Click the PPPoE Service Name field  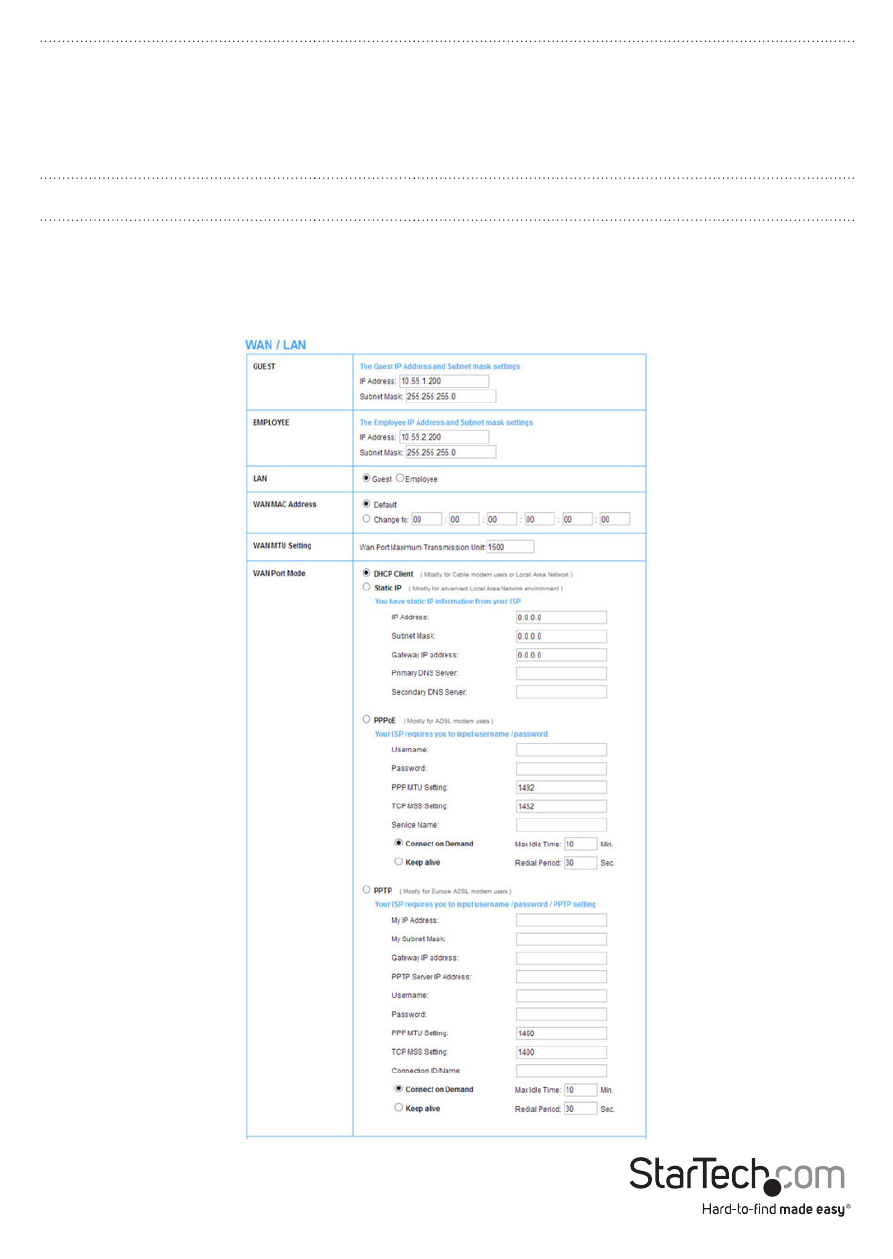561,825
